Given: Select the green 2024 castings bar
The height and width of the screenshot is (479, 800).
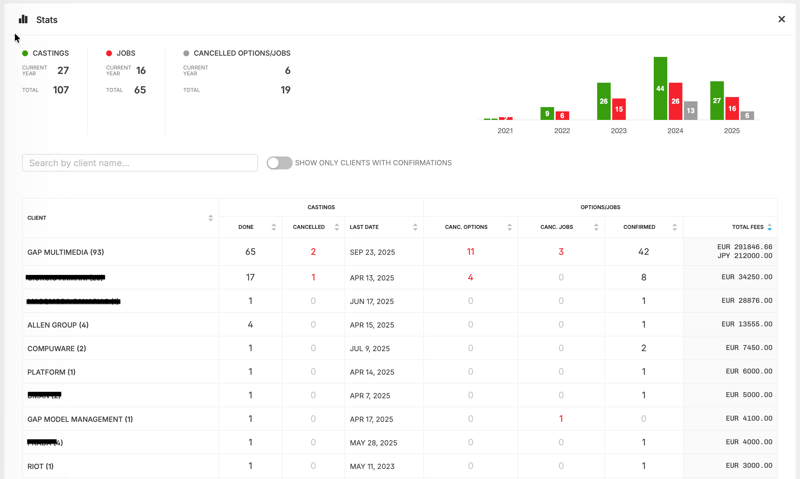Looking at the screenshot, I should point(660,88).
